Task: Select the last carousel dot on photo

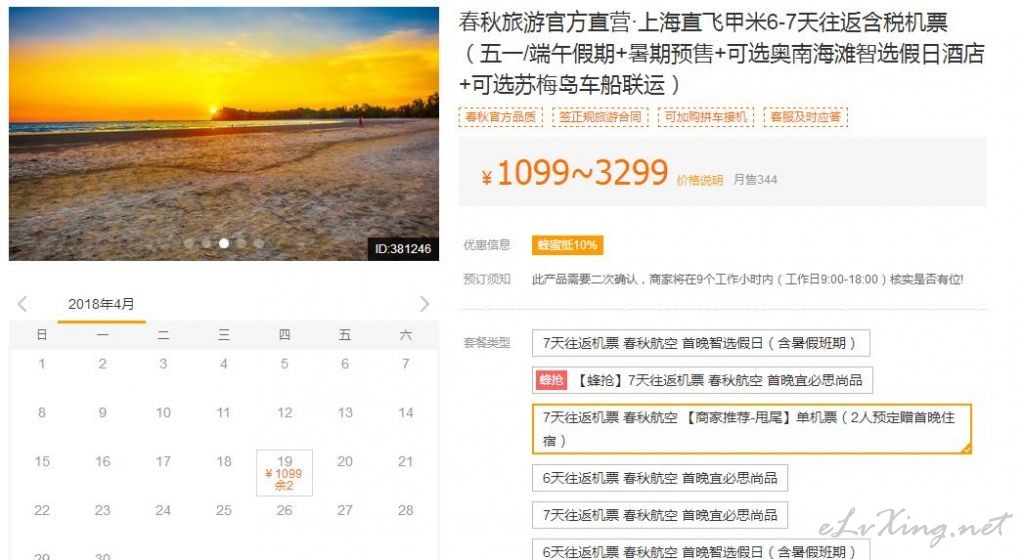Action: click(259, 243)
